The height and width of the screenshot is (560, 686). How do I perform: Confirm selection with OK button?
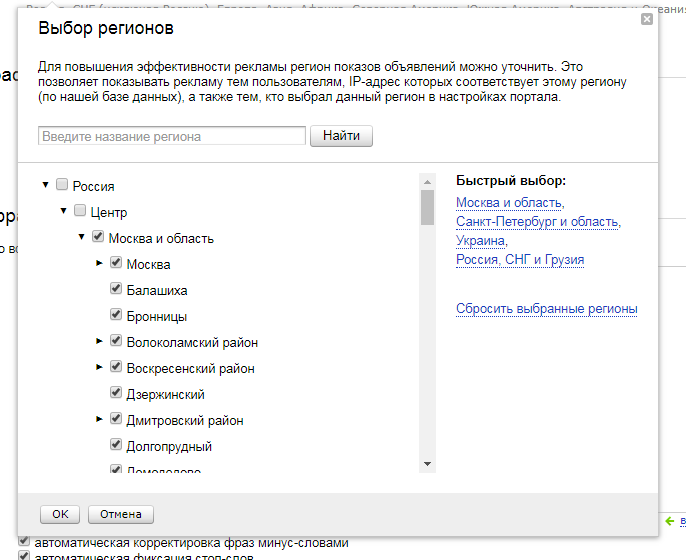click(60, 514)
